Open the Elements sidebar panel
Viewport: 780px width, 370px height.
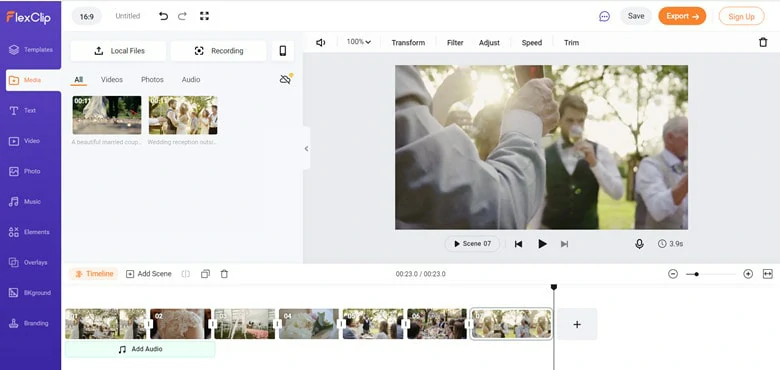(x=30, y=232)
